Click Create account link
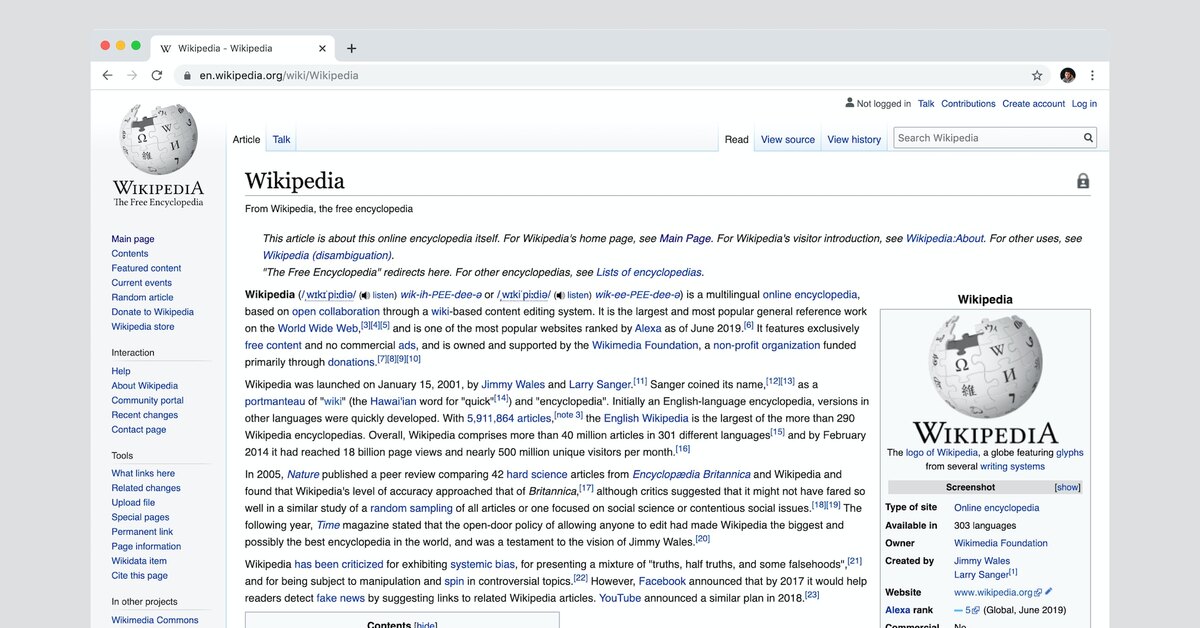 1034,104
